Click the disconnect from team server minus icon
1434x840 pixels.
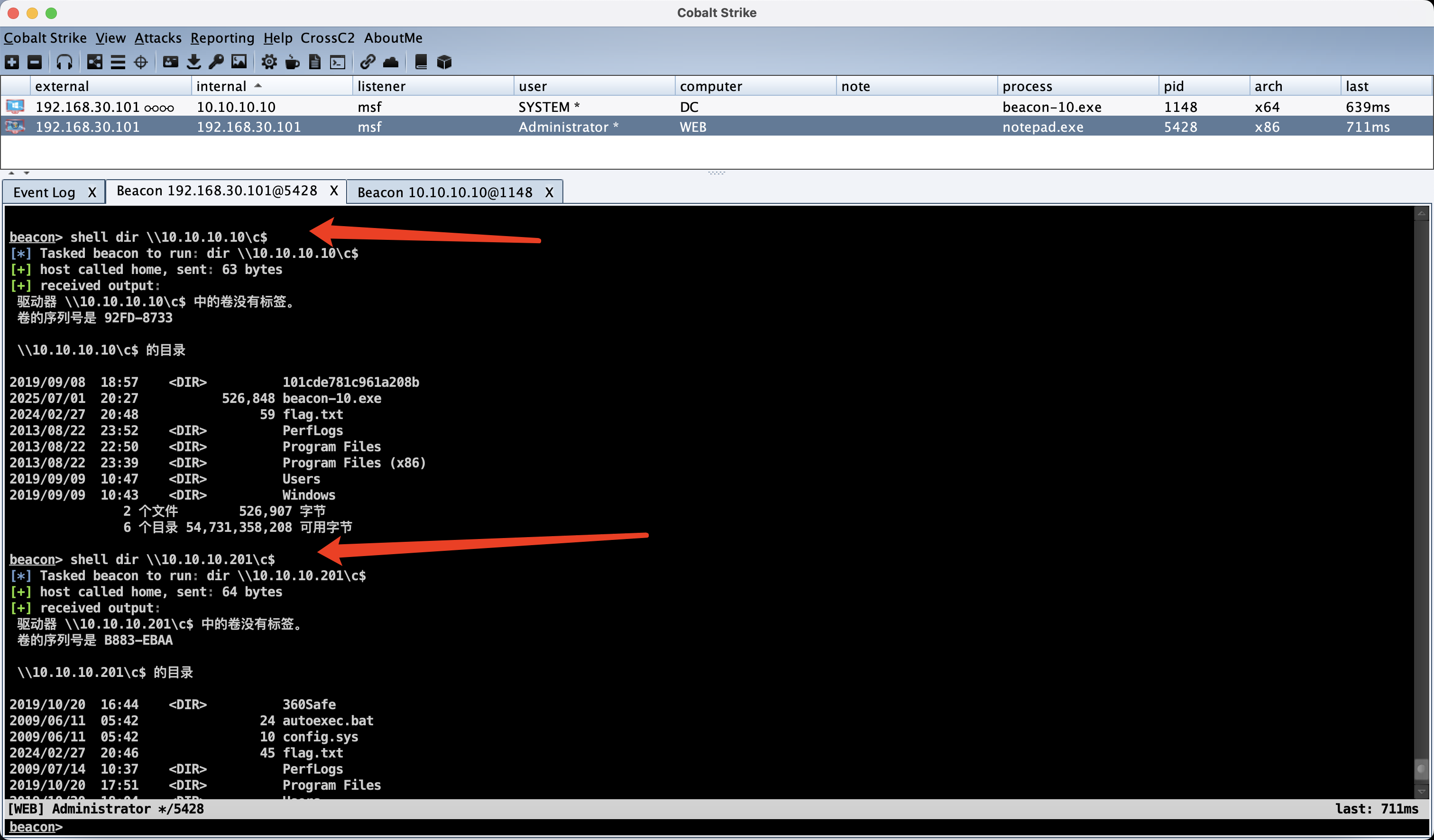(35, 62)
